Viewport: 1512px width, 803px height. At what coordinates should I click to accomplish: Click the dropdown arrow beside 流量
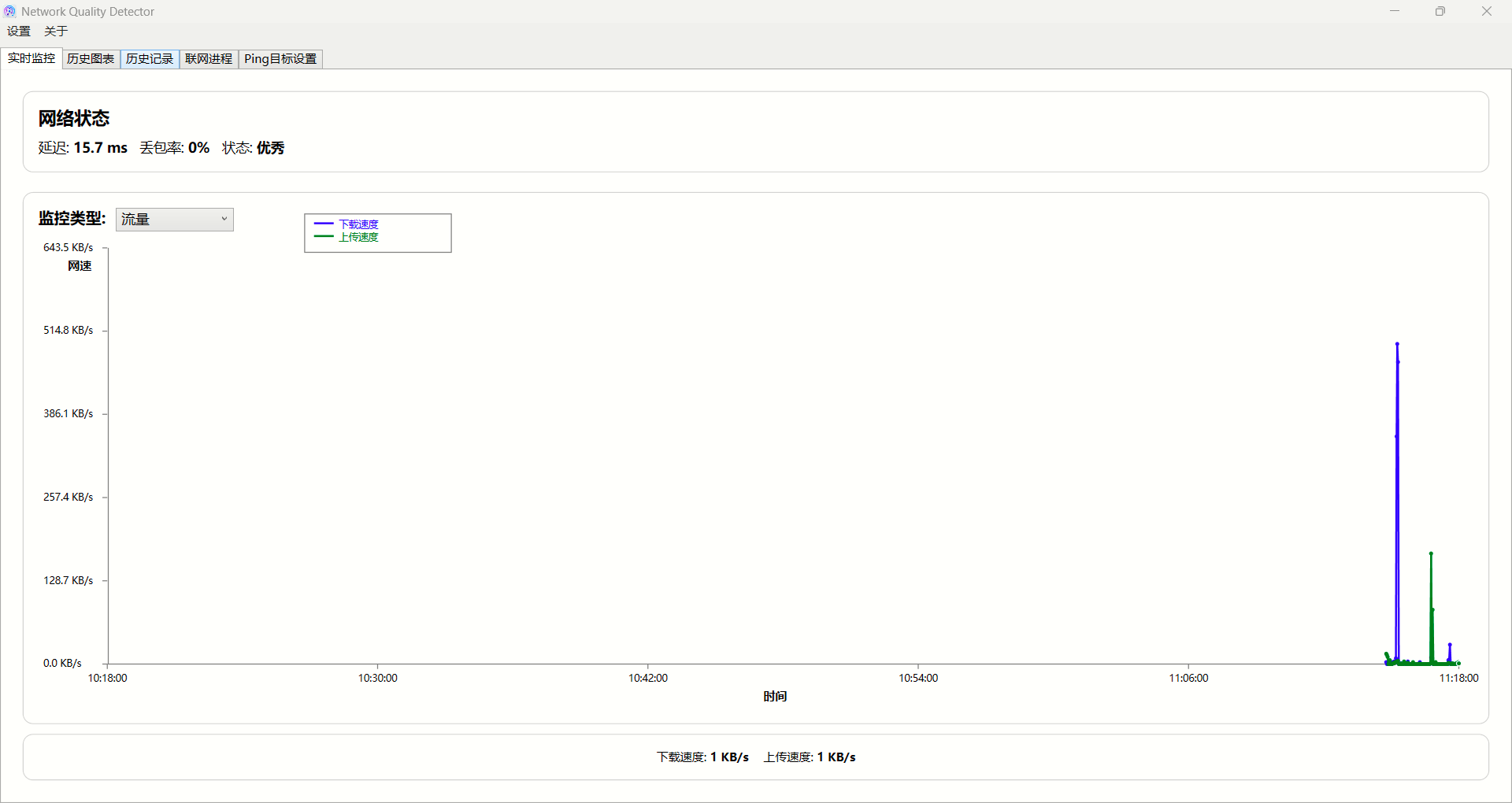[224, 220]
